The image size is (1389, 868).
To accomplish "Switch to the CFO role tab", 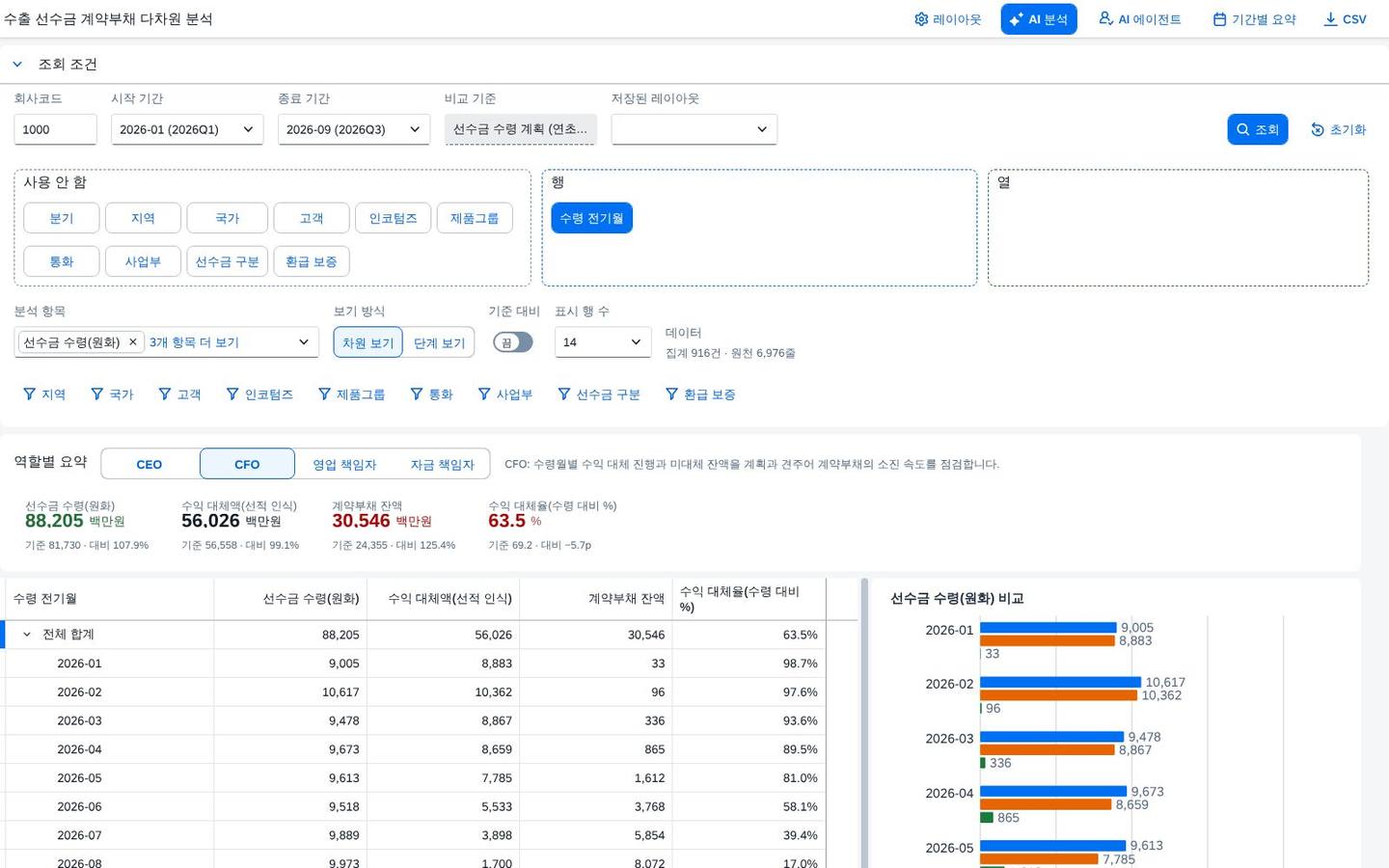I will [247, 464].
